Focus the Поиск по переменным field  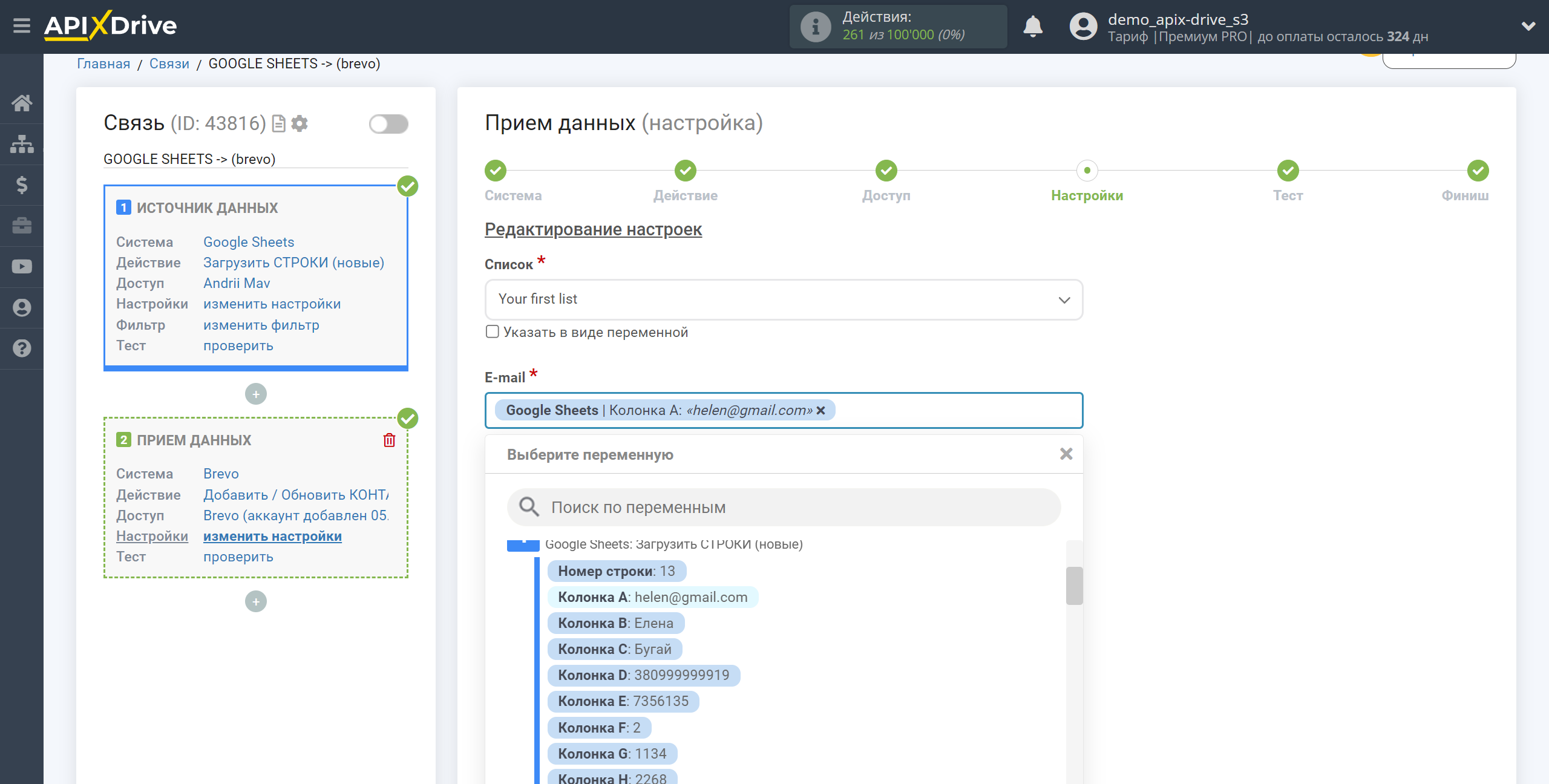tap(784, 507)
